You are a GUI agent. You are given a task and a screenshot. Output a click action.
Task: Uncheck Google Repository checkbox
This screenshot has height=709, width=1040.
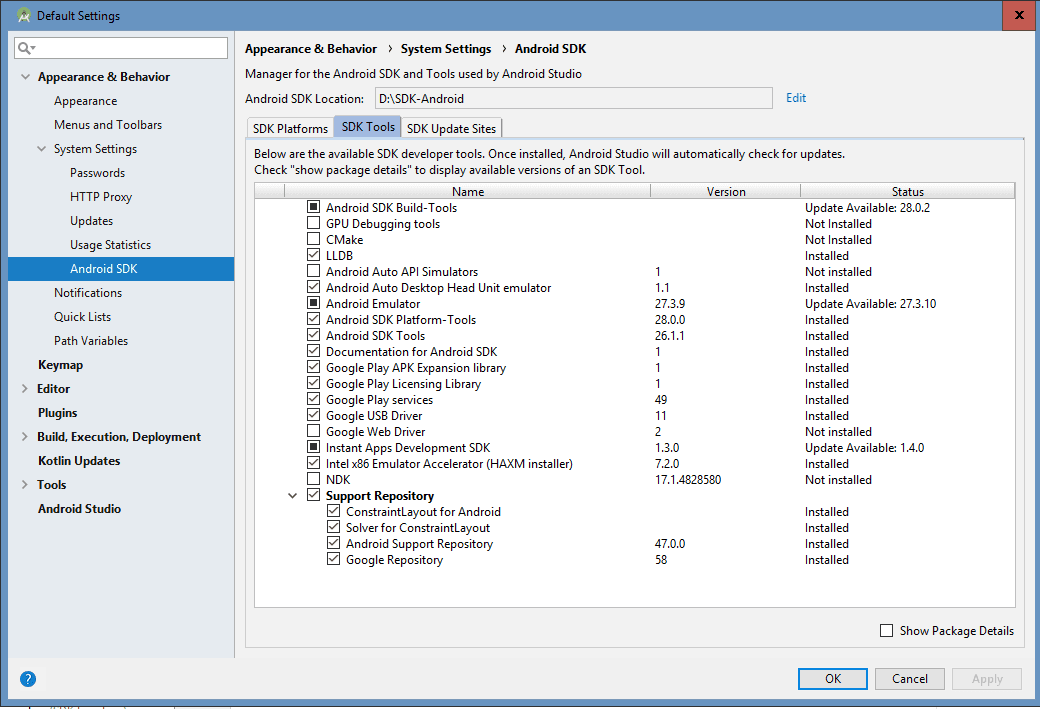(334, 559)
